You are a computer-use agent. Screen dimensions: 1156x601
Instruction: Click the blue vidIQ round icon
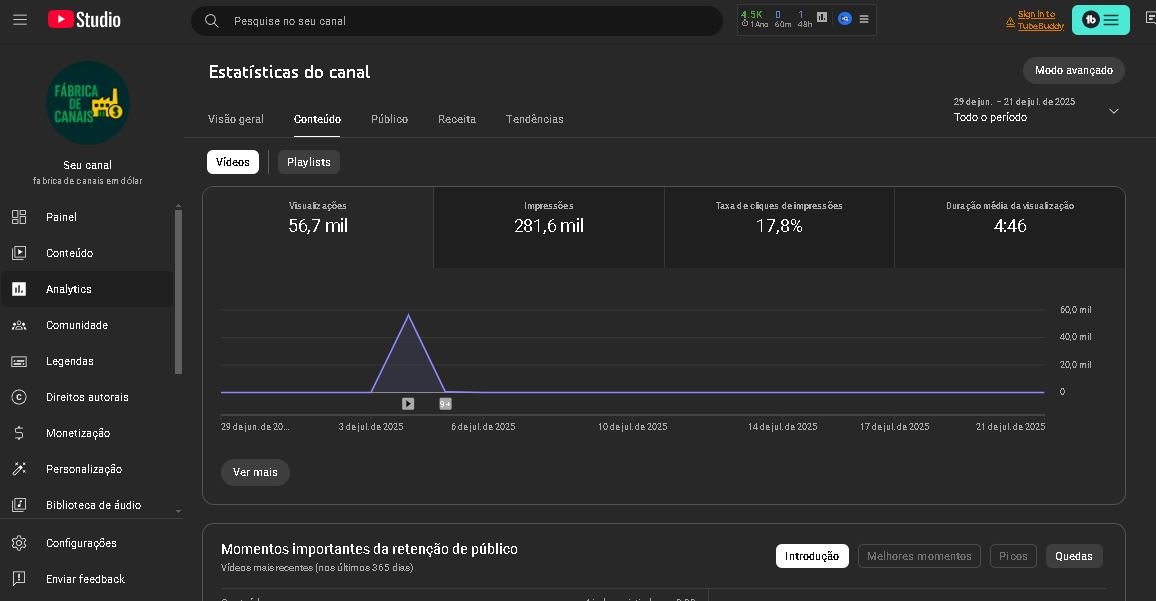[x=845, y=18]
